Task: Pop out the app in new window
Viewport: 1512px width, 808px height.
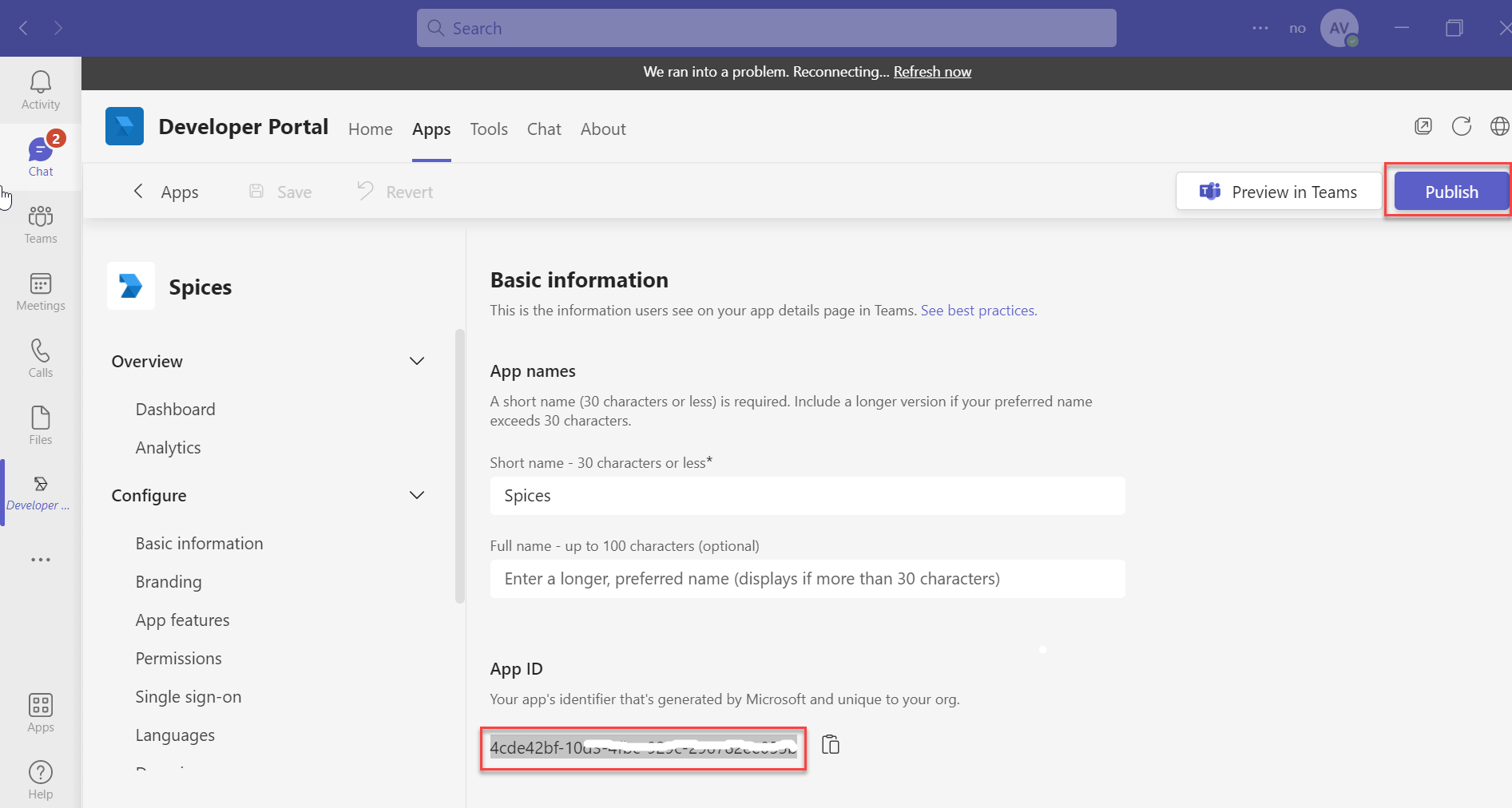Action: [1423, 126]
